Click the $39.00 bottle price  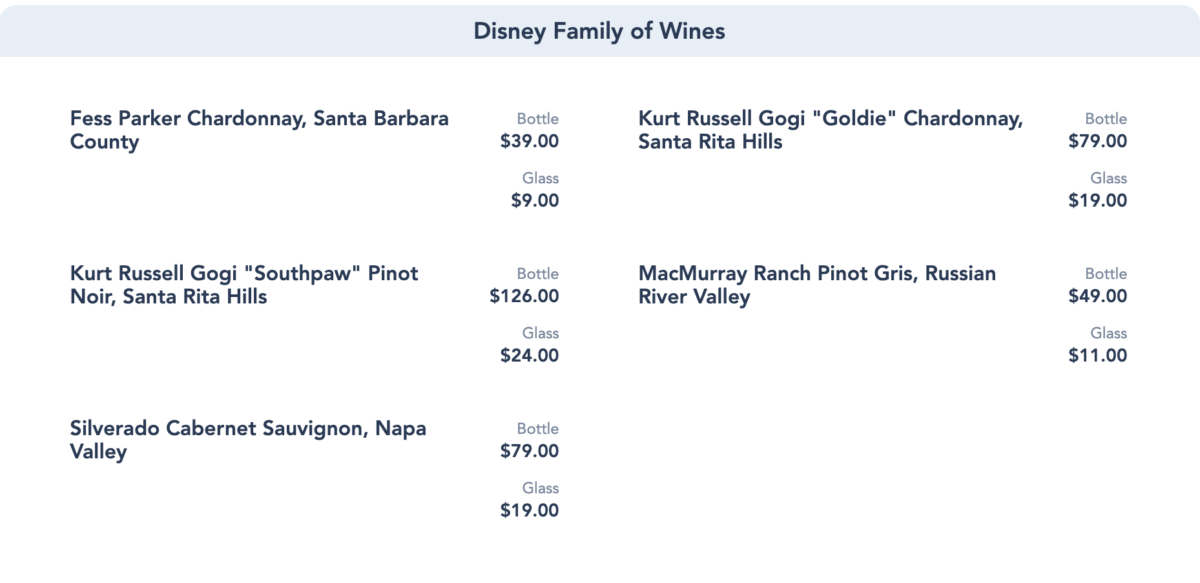[x=529, y=141]
